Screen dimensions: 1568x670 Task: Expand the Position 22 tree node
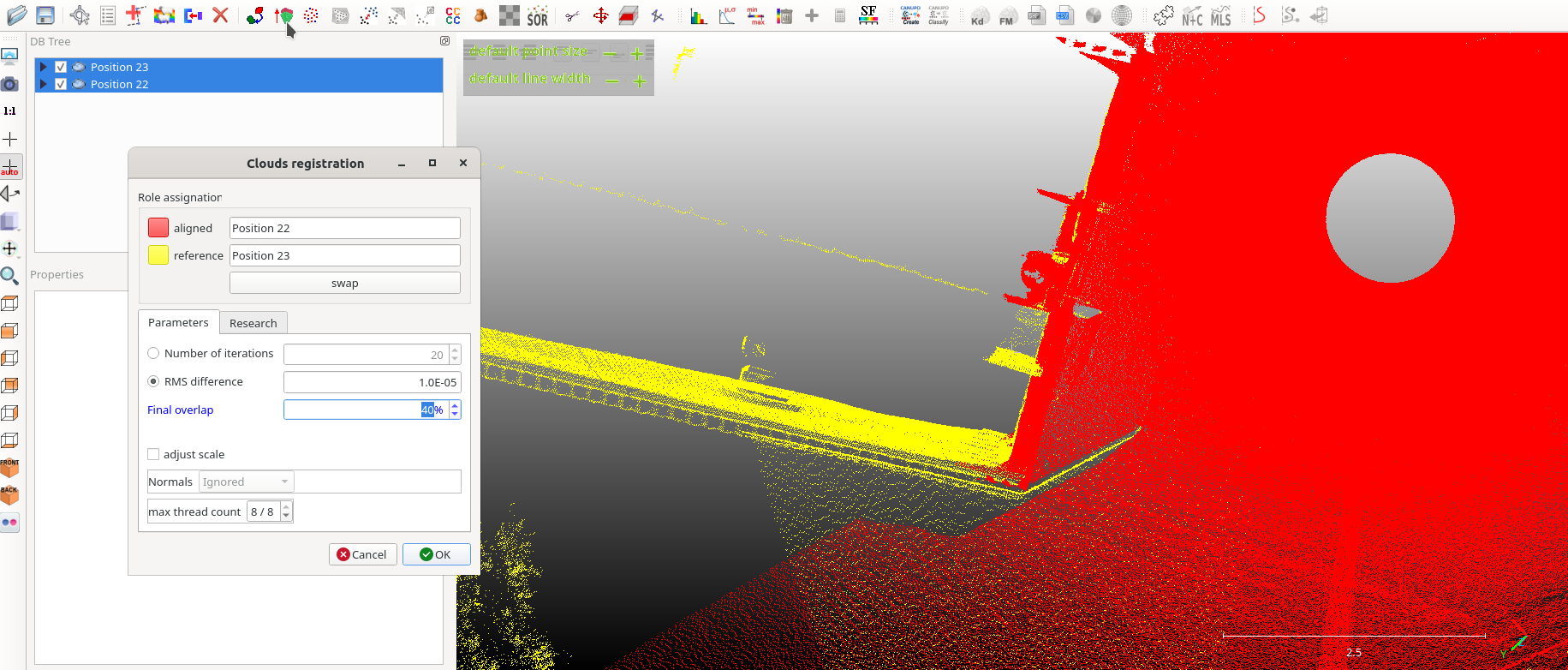(43, 84)
